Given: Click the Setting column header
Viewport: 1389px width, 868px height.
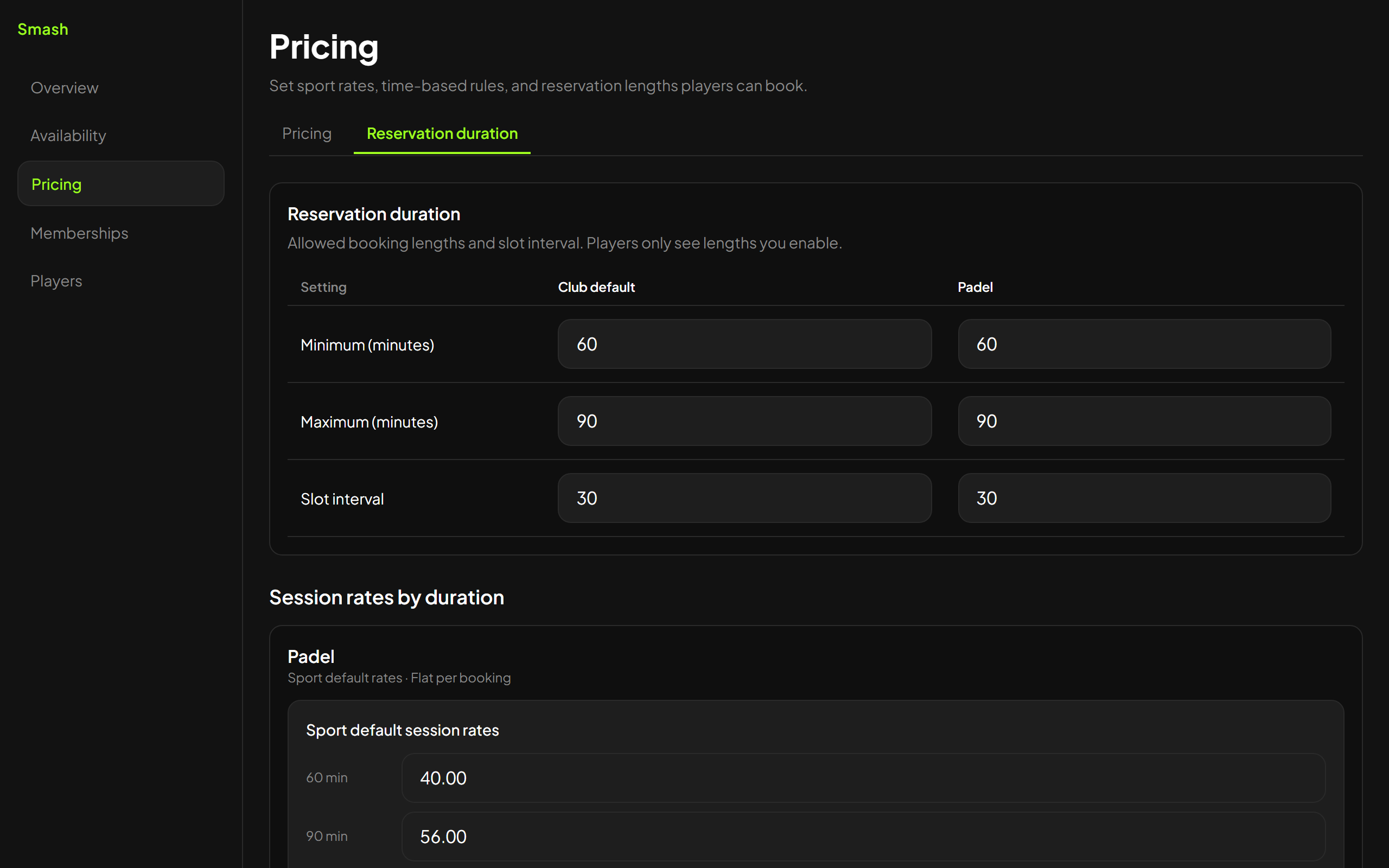Looking at the screenshot, I should 324,287.
